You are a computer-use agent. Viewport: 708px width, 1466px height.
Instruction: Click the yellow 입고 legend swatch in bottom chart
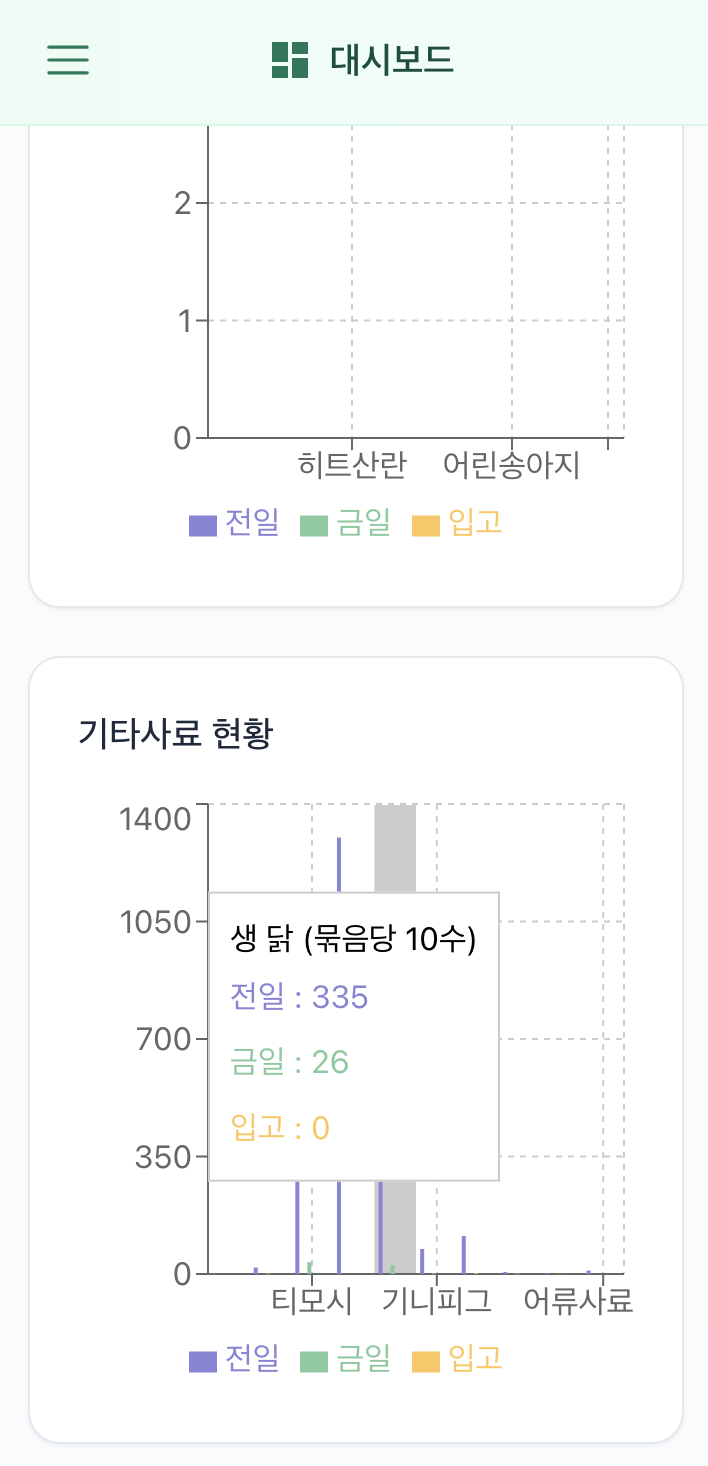(x=424, y=1360)
